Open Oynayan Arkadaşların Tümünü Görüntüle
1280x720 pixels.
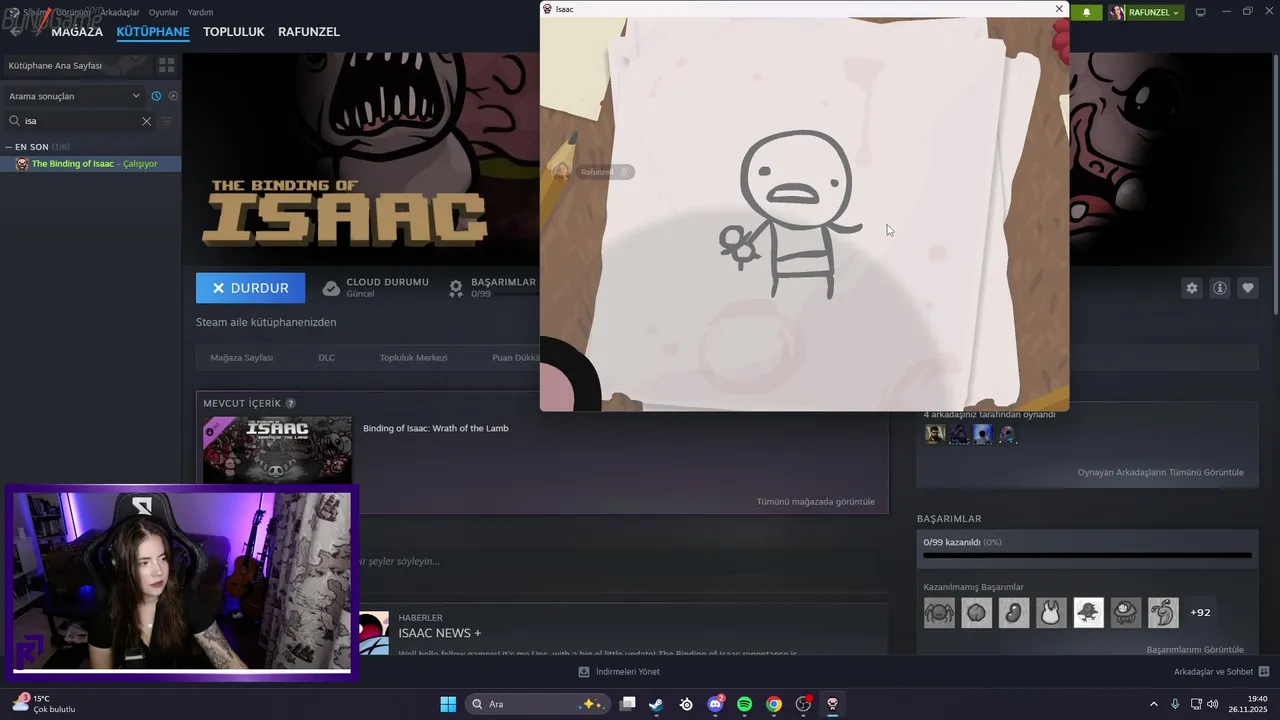(x=1161, y=472)
